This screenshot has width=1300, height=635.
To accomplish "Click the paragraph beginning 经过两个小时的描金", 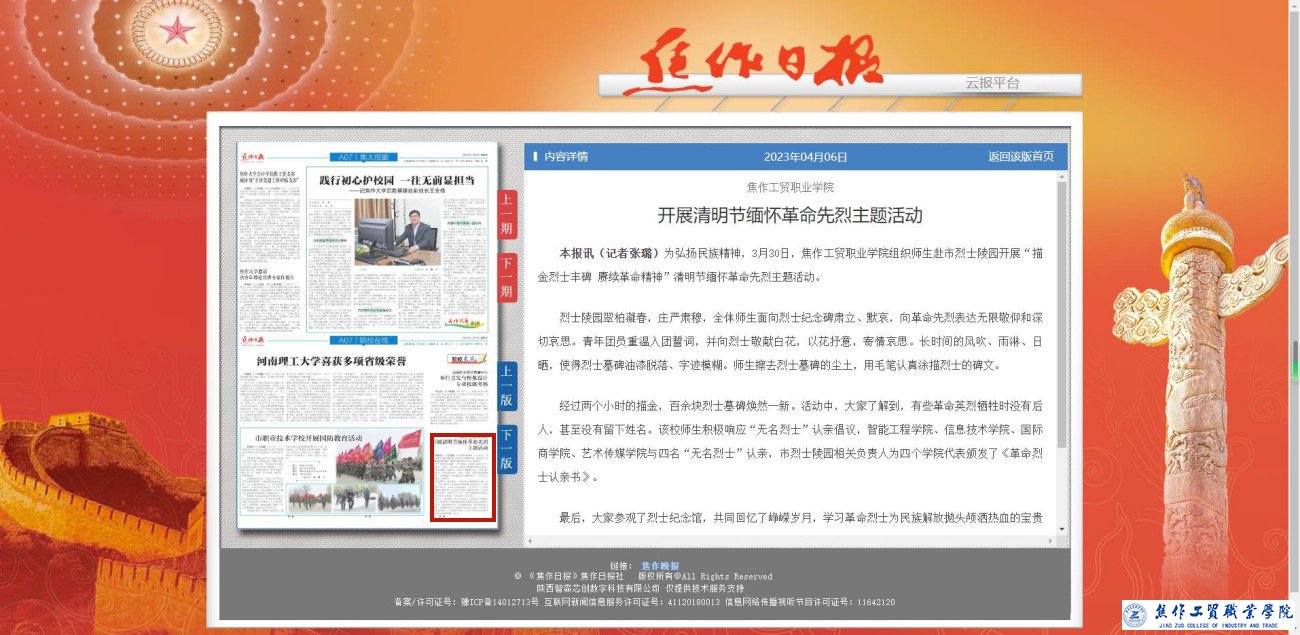I will pyautogui.click(x=790, y=441).
